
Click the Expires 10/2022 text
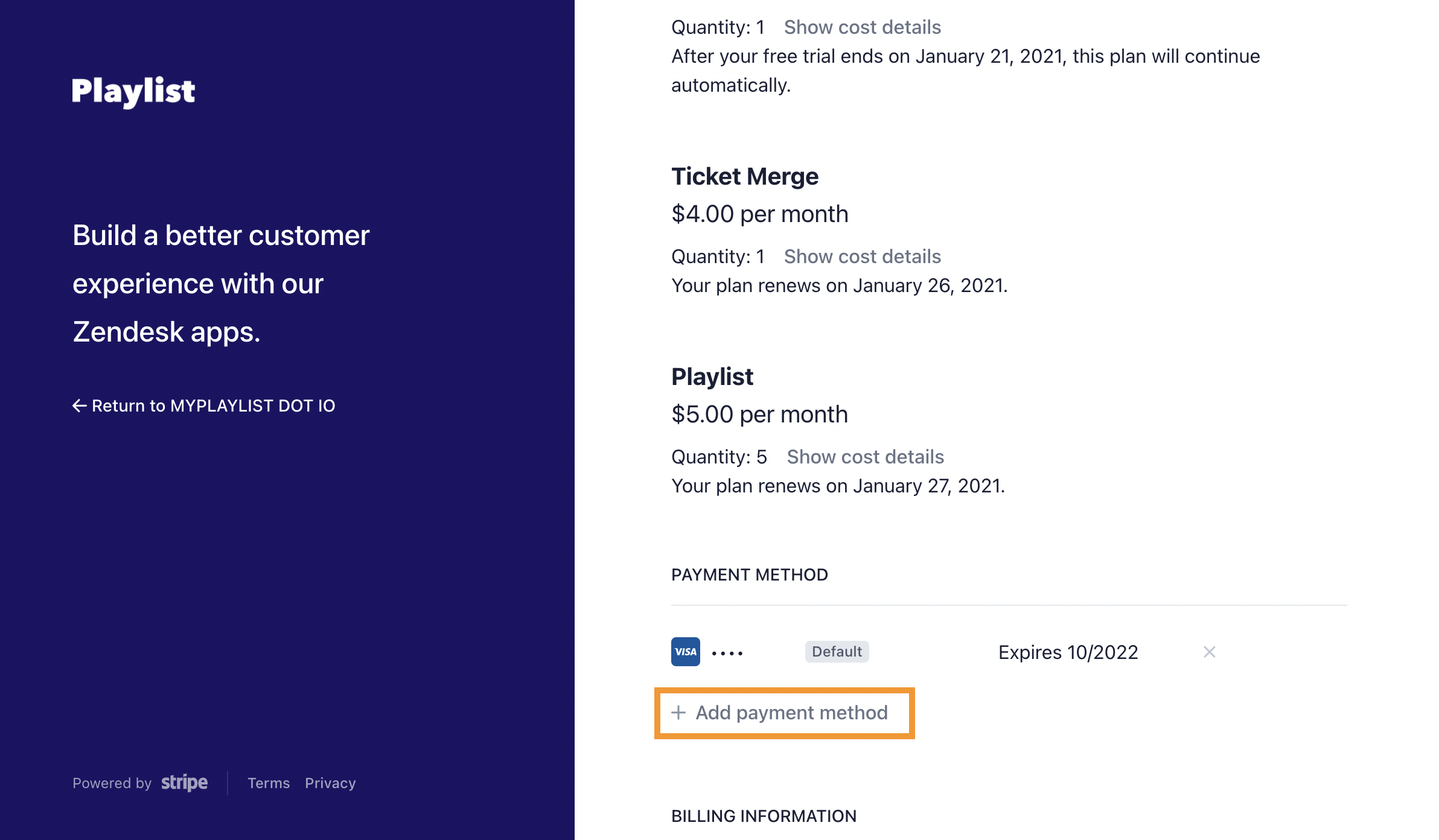pos(1068,652)
